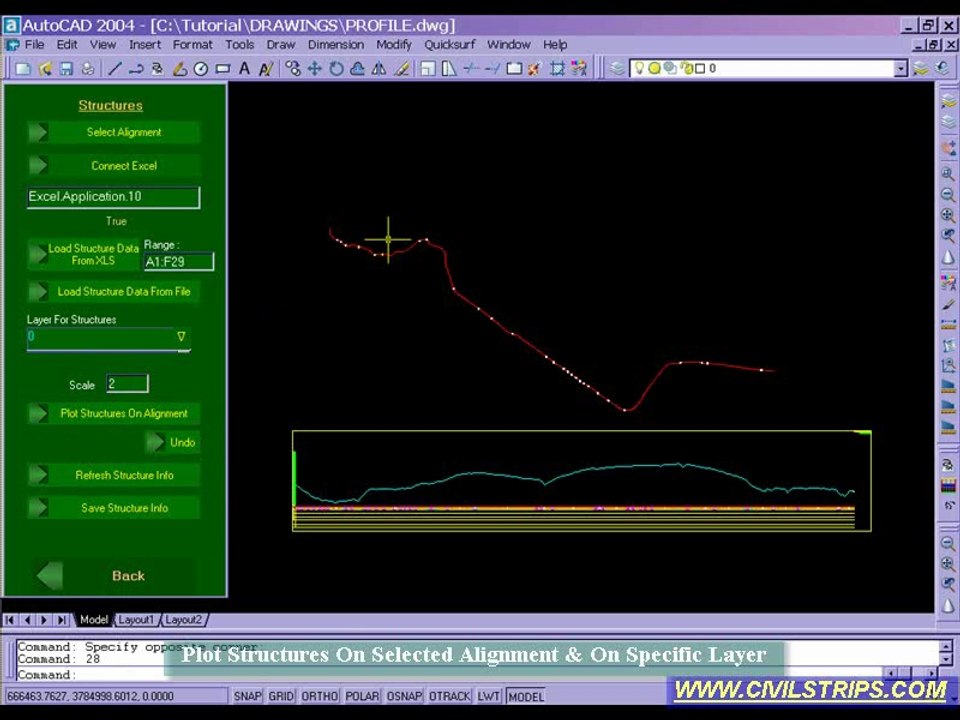Image resolution: width=960 pixels, height=720 pixels.
Task: Click the command line scroll up arrow
Action: [x=946, y=646]
